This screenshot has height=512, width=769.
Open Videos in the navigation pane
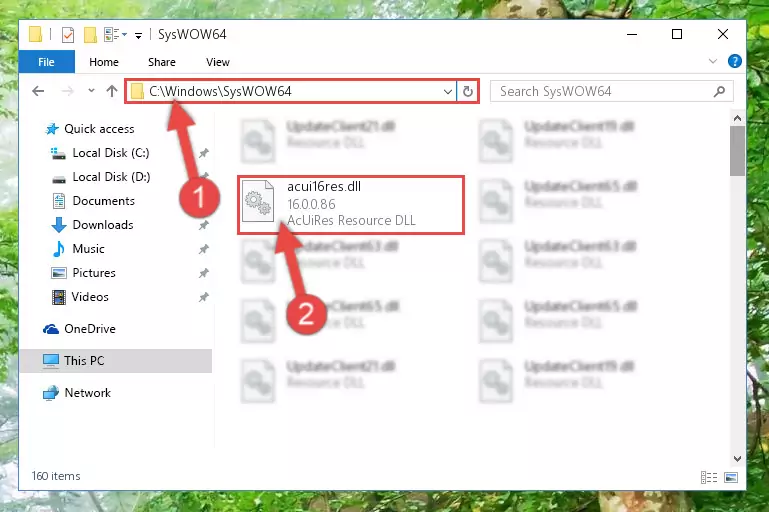click(x=90, y=297)
